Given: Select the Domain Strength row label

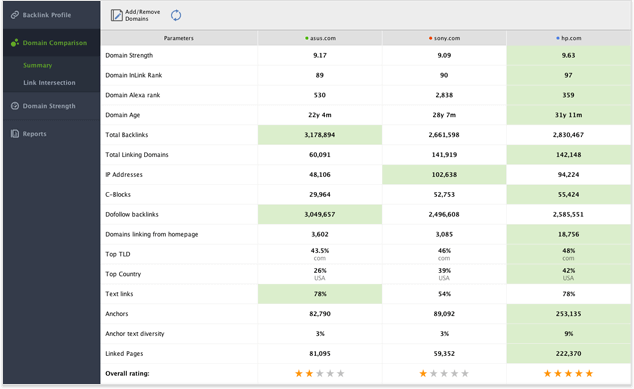Looking at the screenshot, I should (129, 55).
